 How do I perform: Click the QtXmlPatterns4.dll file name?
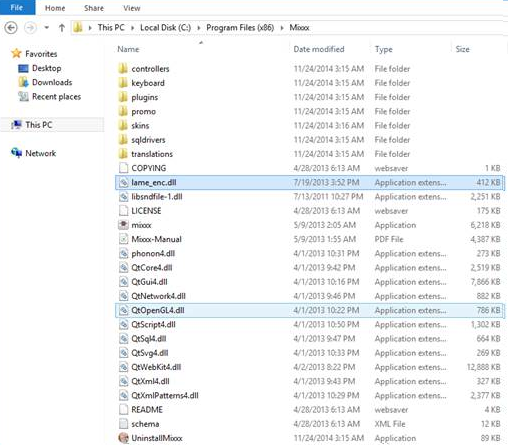pyautogui.click(x=165, y=395)
